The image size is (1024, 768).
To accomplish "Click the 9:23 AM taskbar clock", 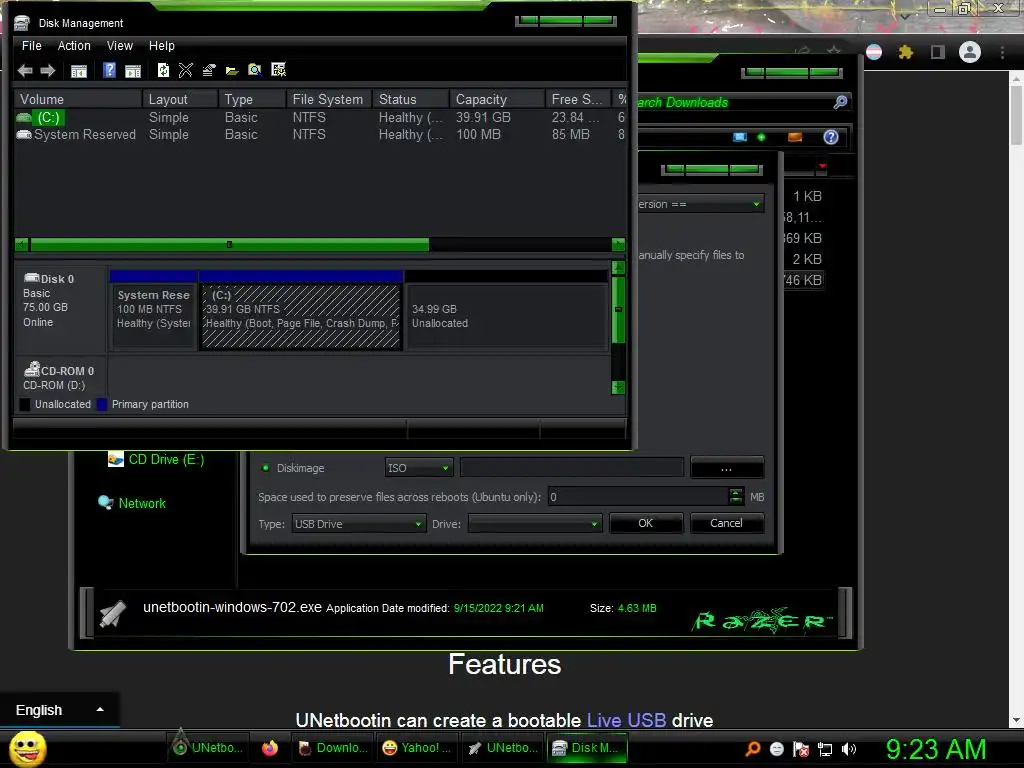I will (x=935, y=749).
